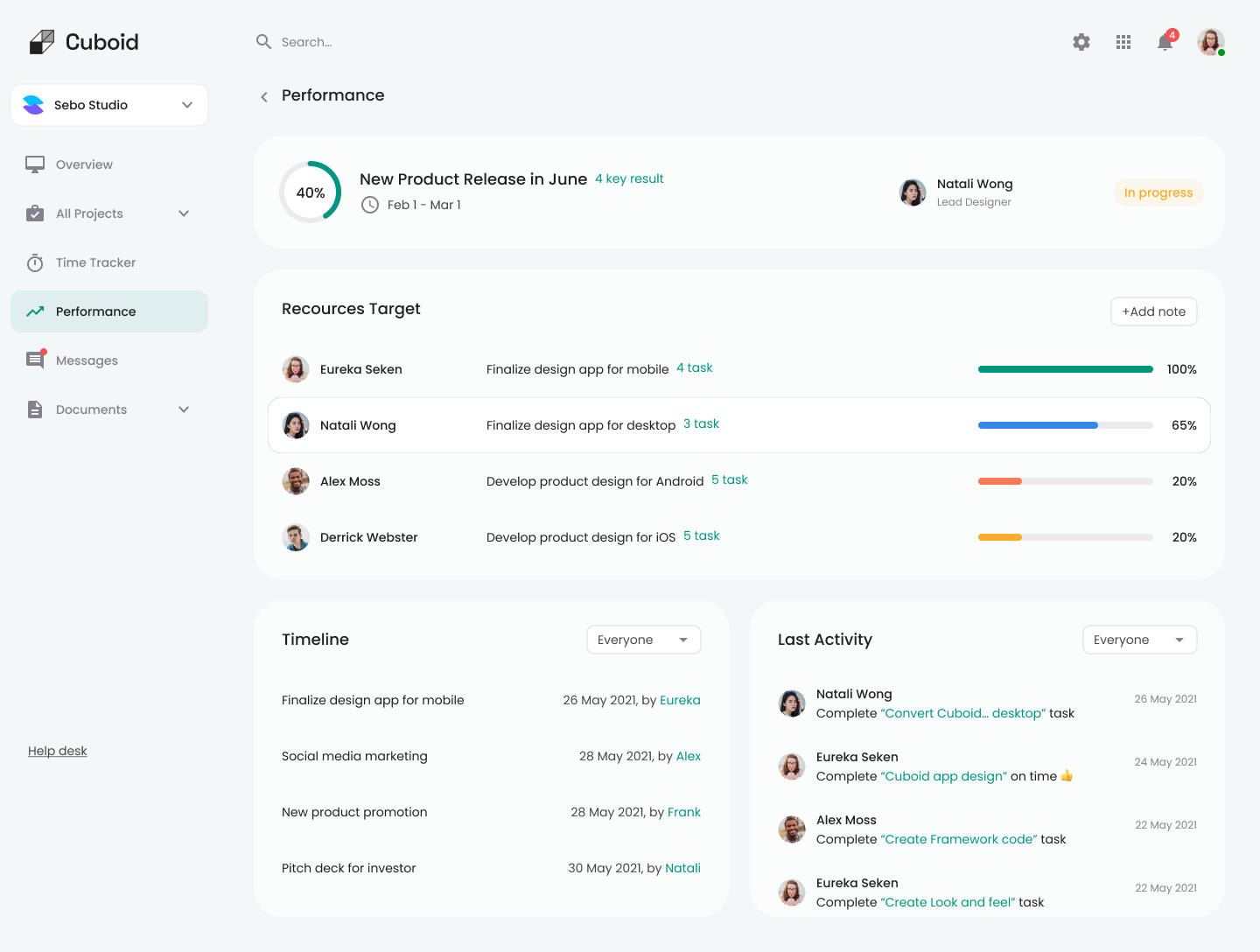The image size is (1260, 952).
Task: Select Overview in the sidebar
Action: coord(84,164)
